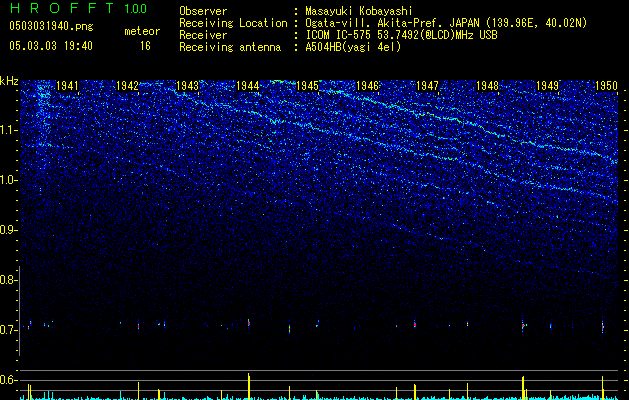Image resolution: width=629 pixels, height=400 pixels.
Task: Click the 1945 time marker
Action: (x=307, y=86)
